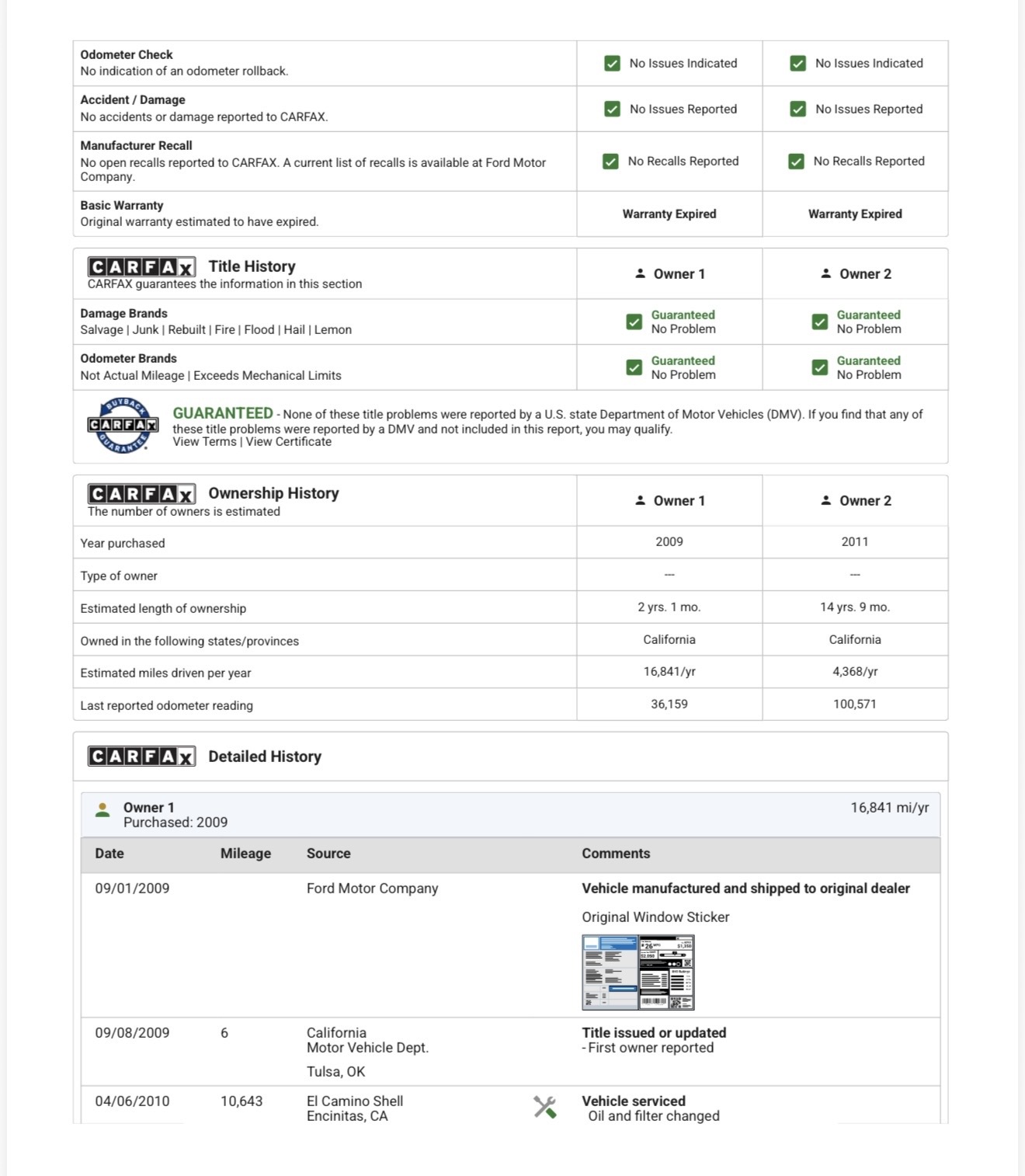
Task: Click the 09/08/2009 date entry
Action: point(132,1033)
